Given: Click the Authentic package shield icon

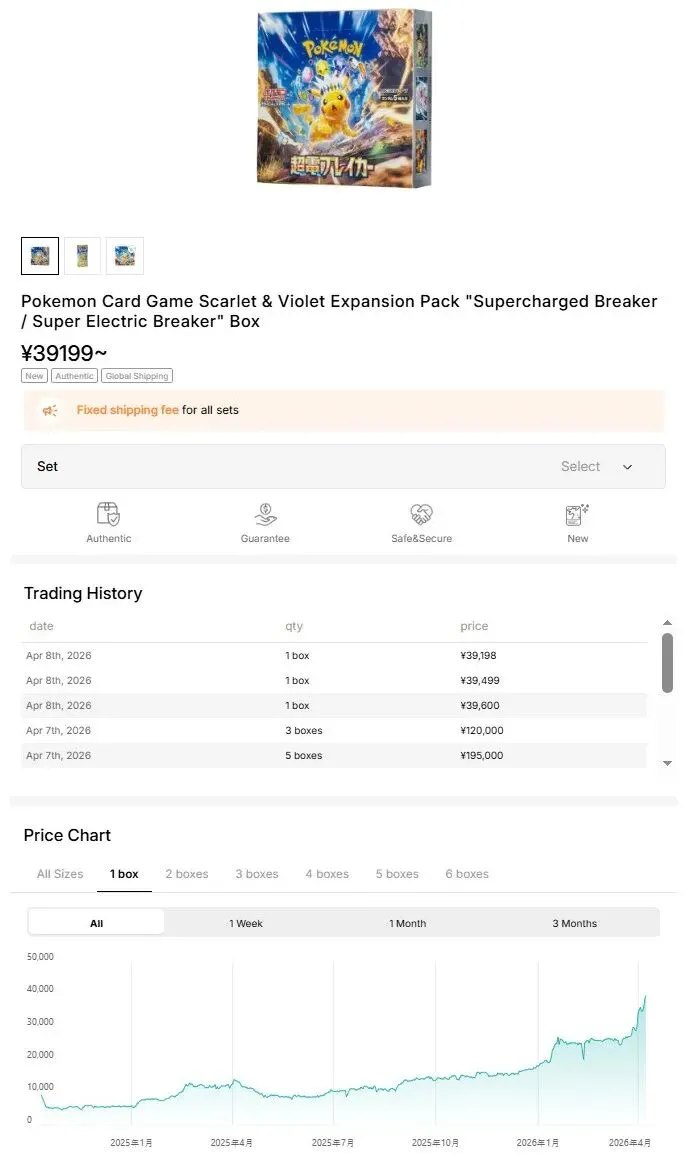Looking at the screenshot, I should [x=108, y=514].
